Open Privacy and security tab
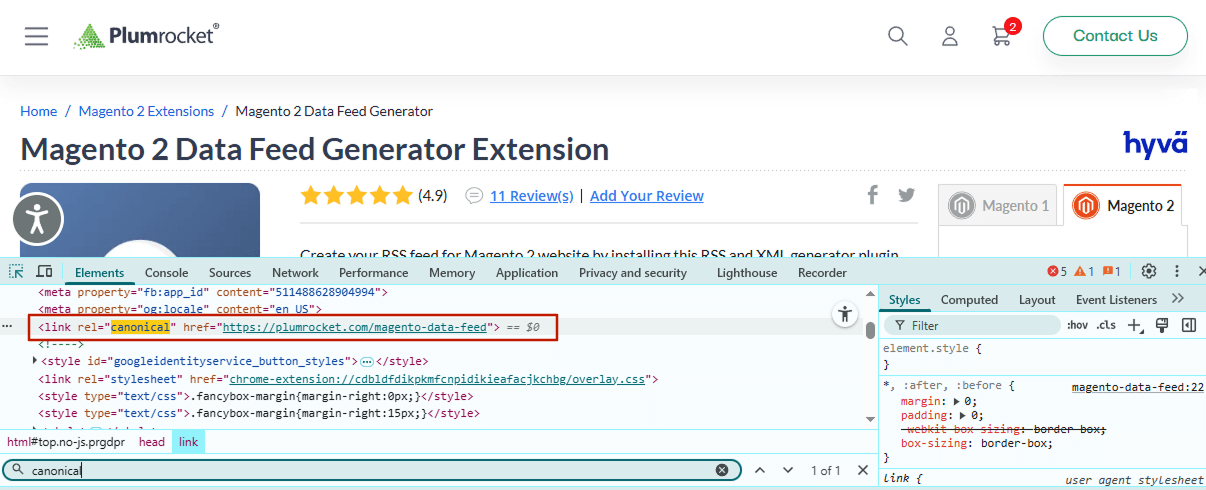Viewport: 1206px width, 490px height. point(633,273)
